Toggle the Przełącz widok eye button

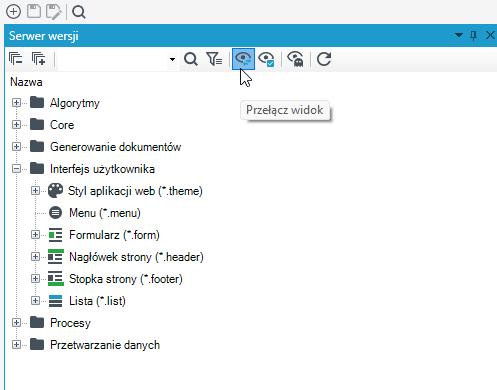(x=243, y=59)
